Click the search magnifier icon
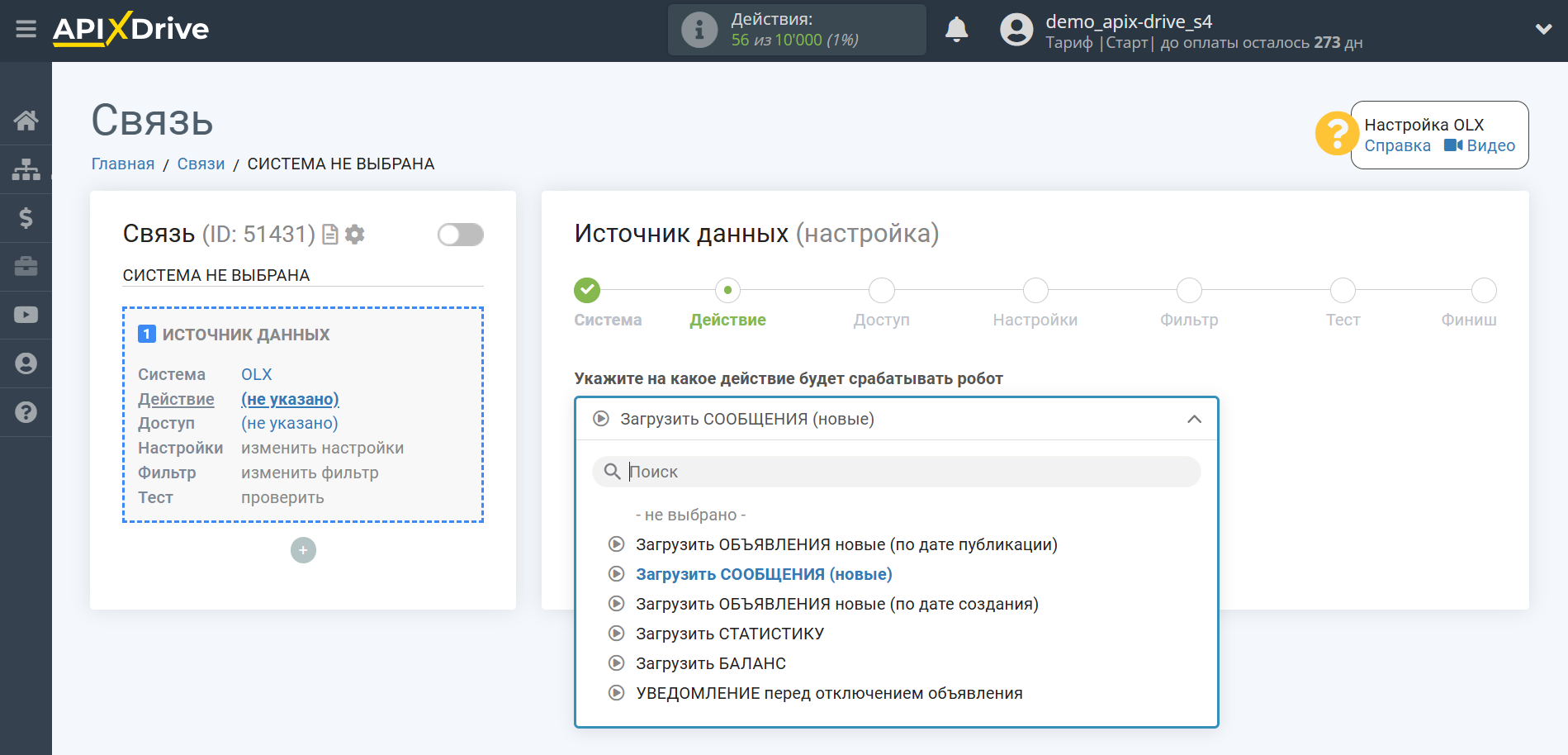The height and width of the screenshot is (755, 1568). 612,472
